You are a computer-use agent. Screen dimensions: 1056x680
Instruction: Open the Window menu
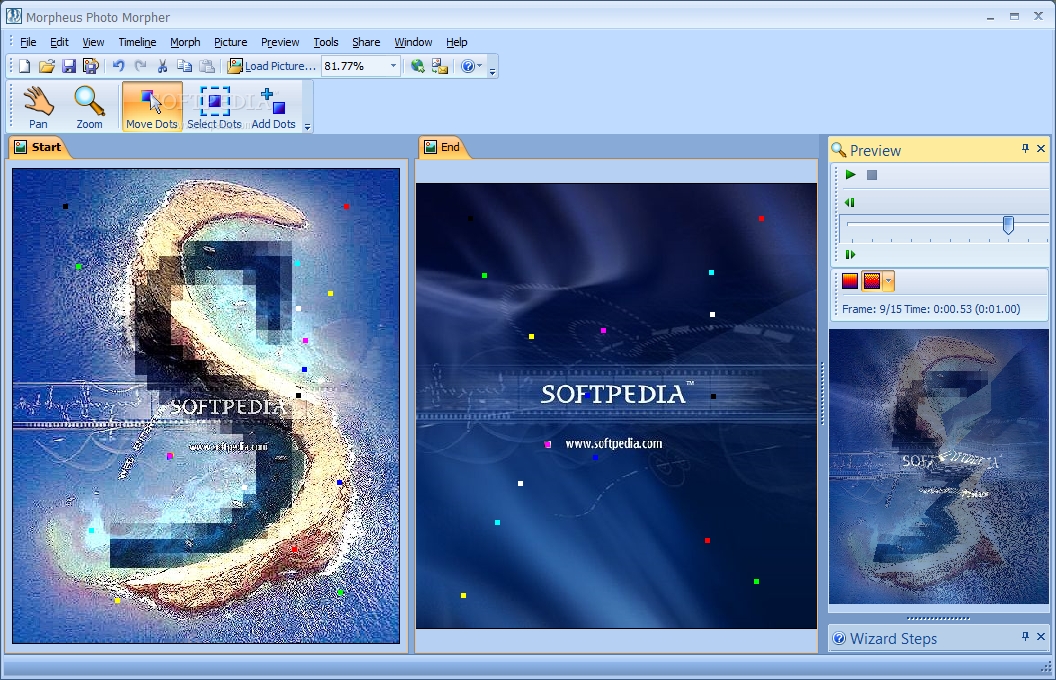[413, 42]
